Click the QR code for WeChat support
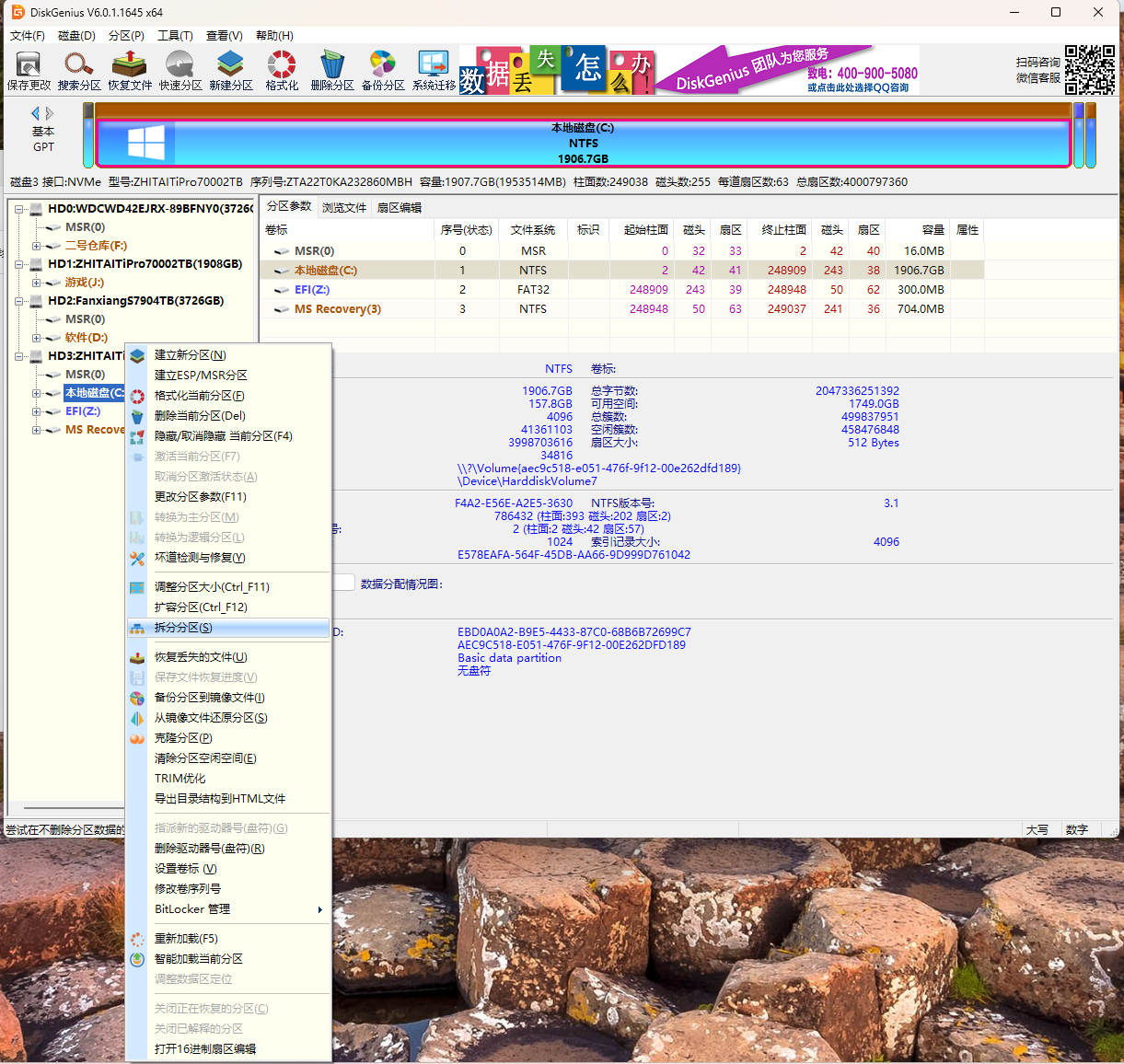 point(1090,70)
